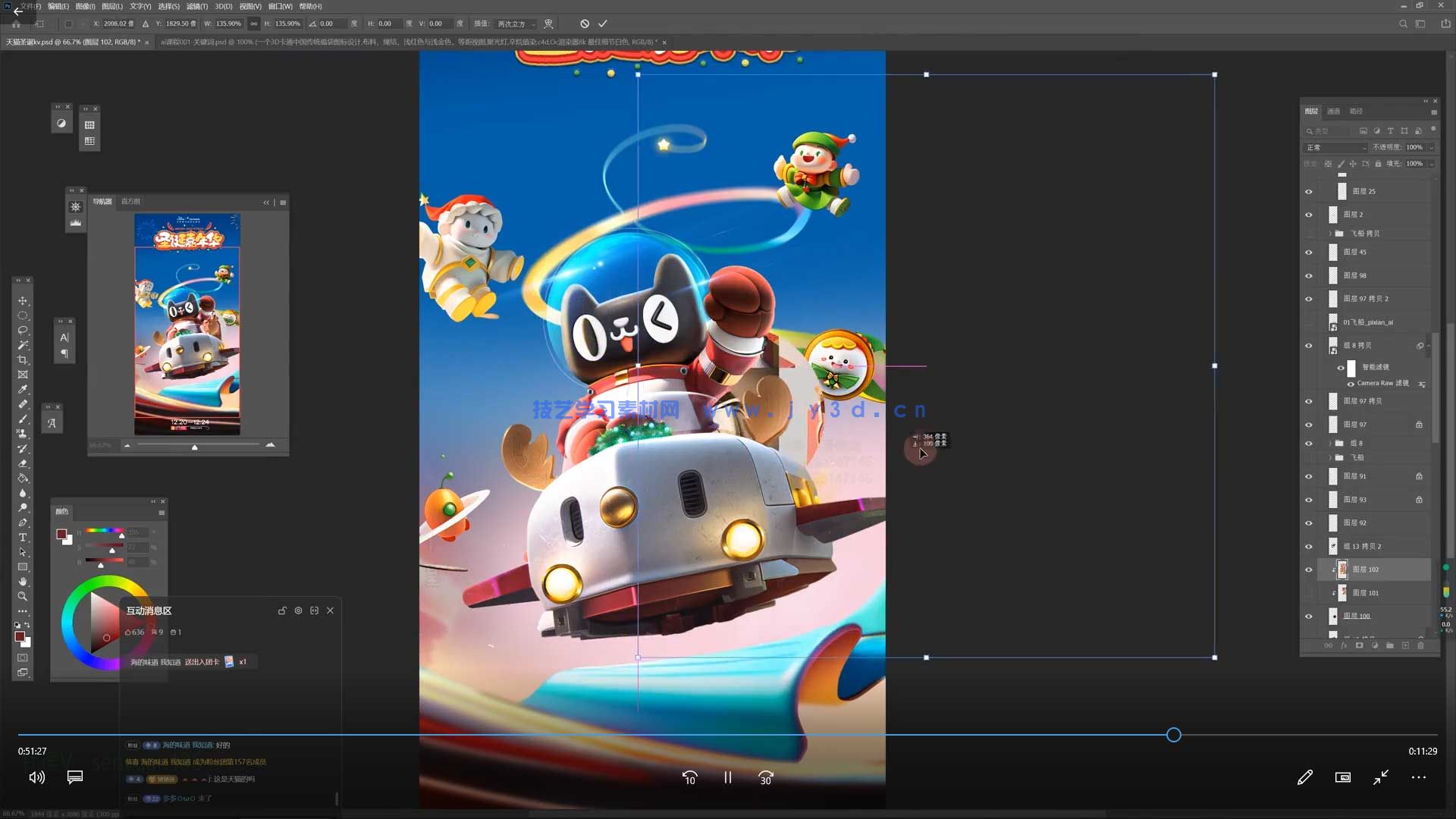Viewport: 1456px width, 819px height.
Task: Select the Type tool in toolbar
Action: coord(23,538)
